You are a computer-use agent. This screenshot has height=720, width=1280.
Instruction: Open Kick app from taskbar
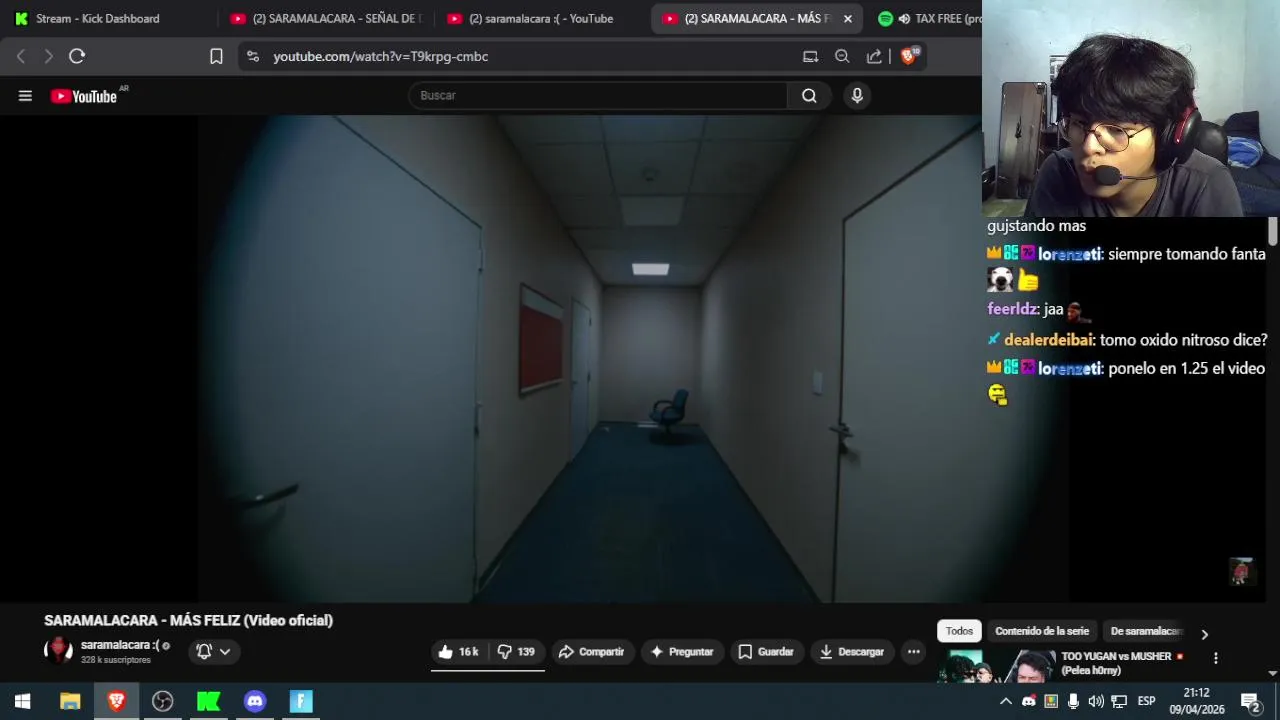pyautogui.click(x=208, y=701)
